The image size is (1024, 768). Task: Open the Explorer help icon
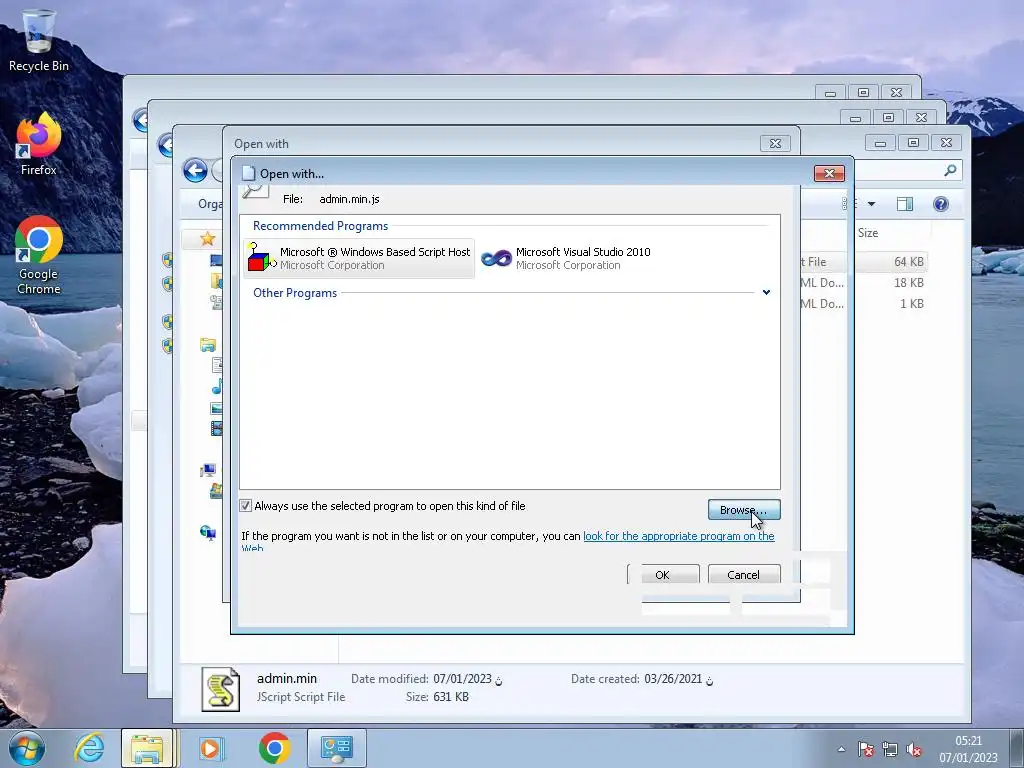pos(940,204)
